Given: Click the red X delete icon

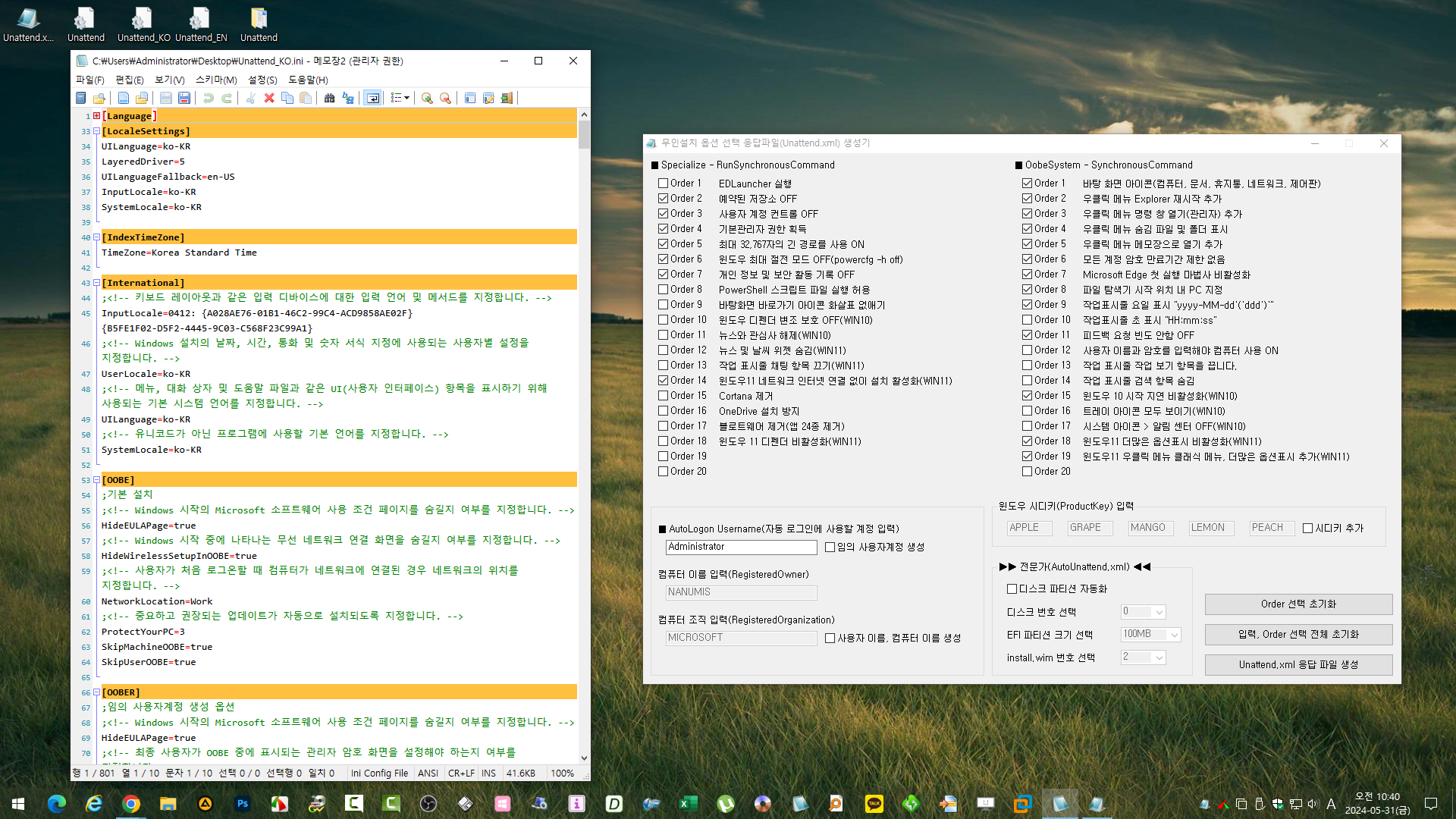Looking at the screenshot, I should (268, 98).
